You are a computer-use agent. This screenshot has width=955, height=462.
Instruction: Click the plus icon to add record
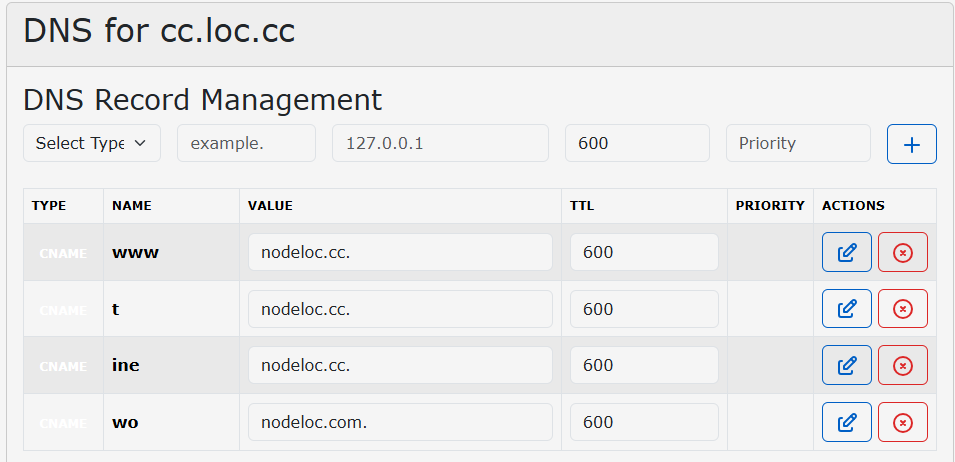911,144
